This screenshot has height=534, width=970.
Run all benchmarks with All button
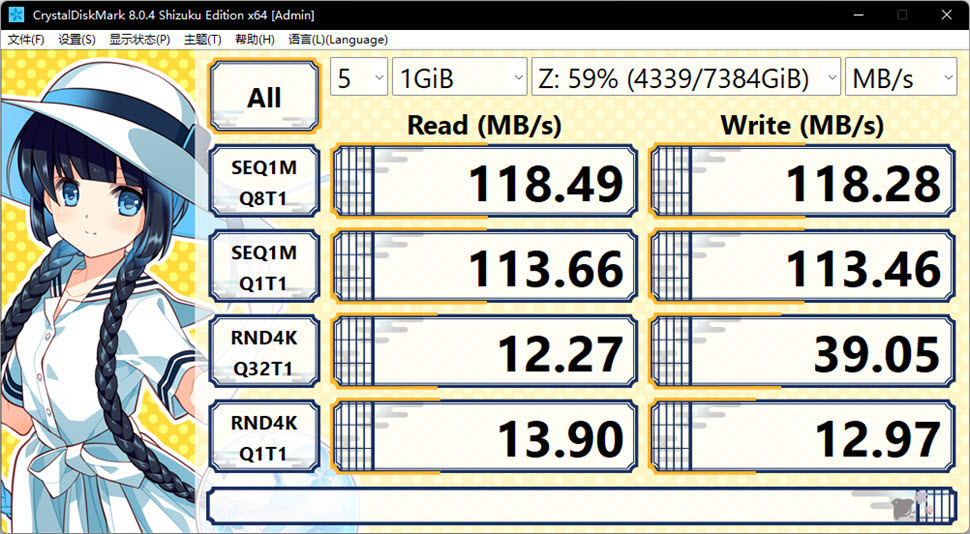coord(265,96)
